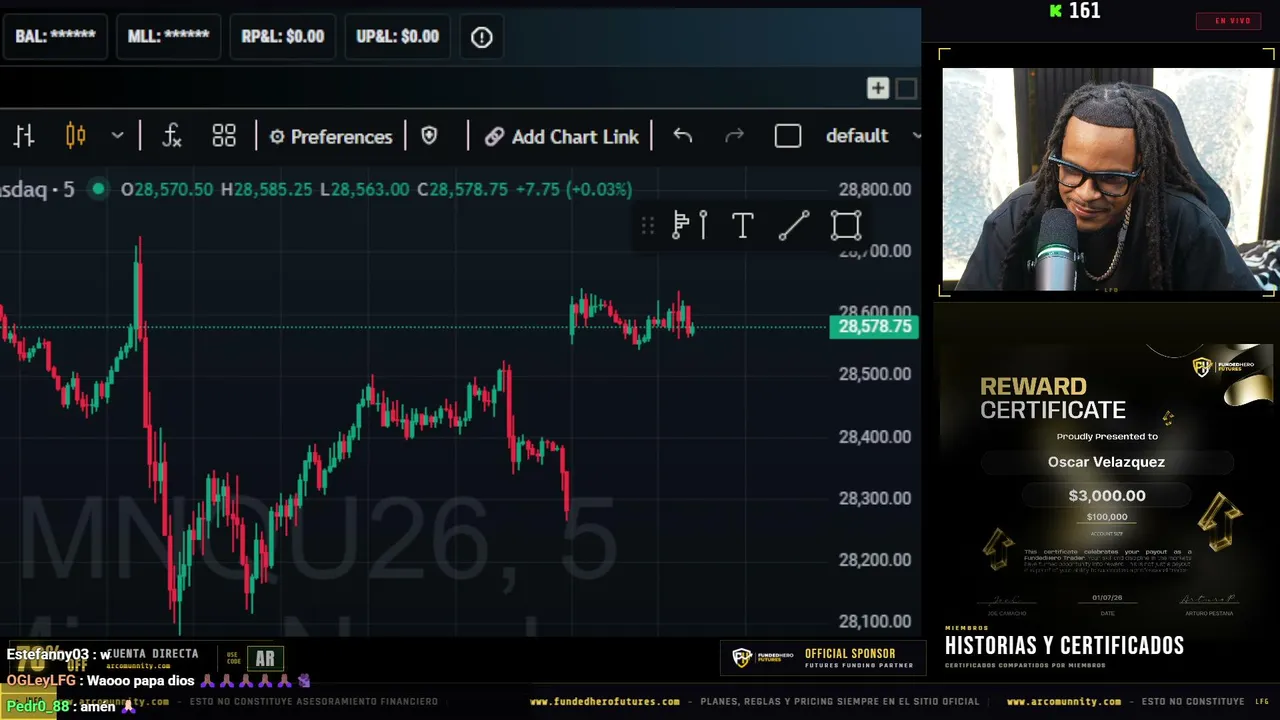The height and width of the screenshot is (720, 1280).
Task: Click the alert info circle icon
Action: (x=482, y=37)
